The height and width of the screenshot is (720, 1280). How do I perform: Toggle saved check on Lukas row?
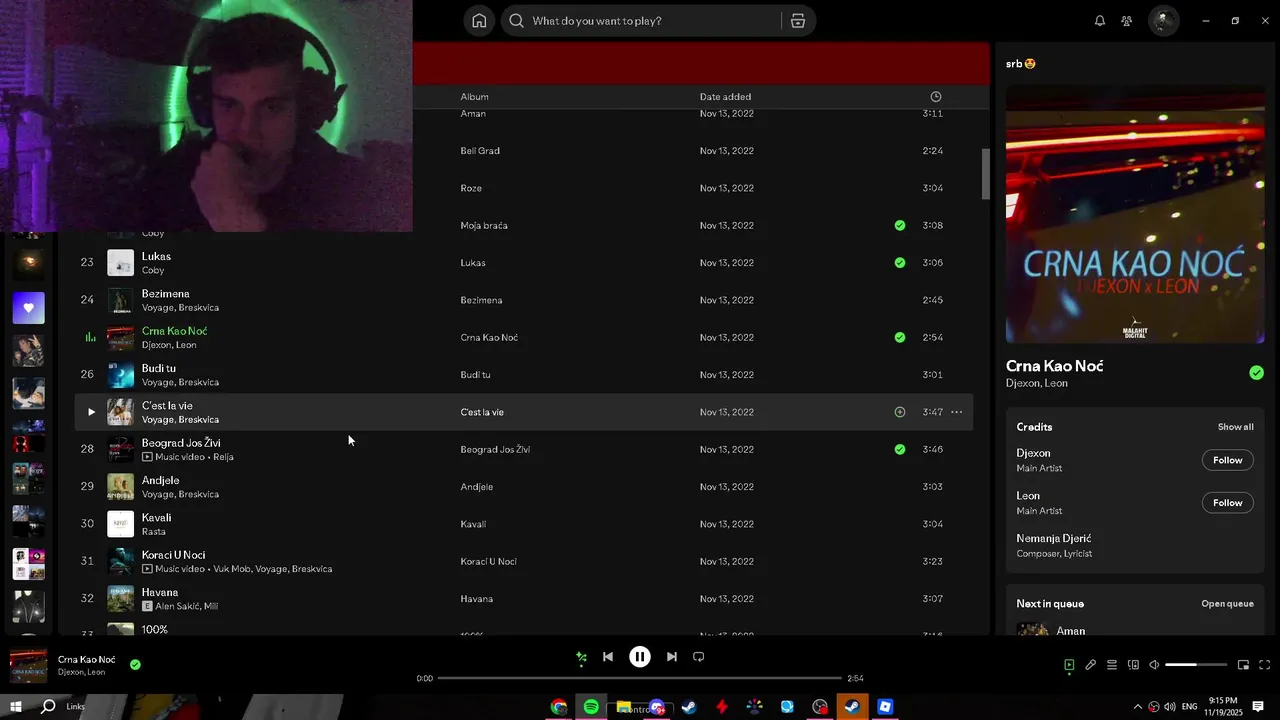tap(900, 263)
